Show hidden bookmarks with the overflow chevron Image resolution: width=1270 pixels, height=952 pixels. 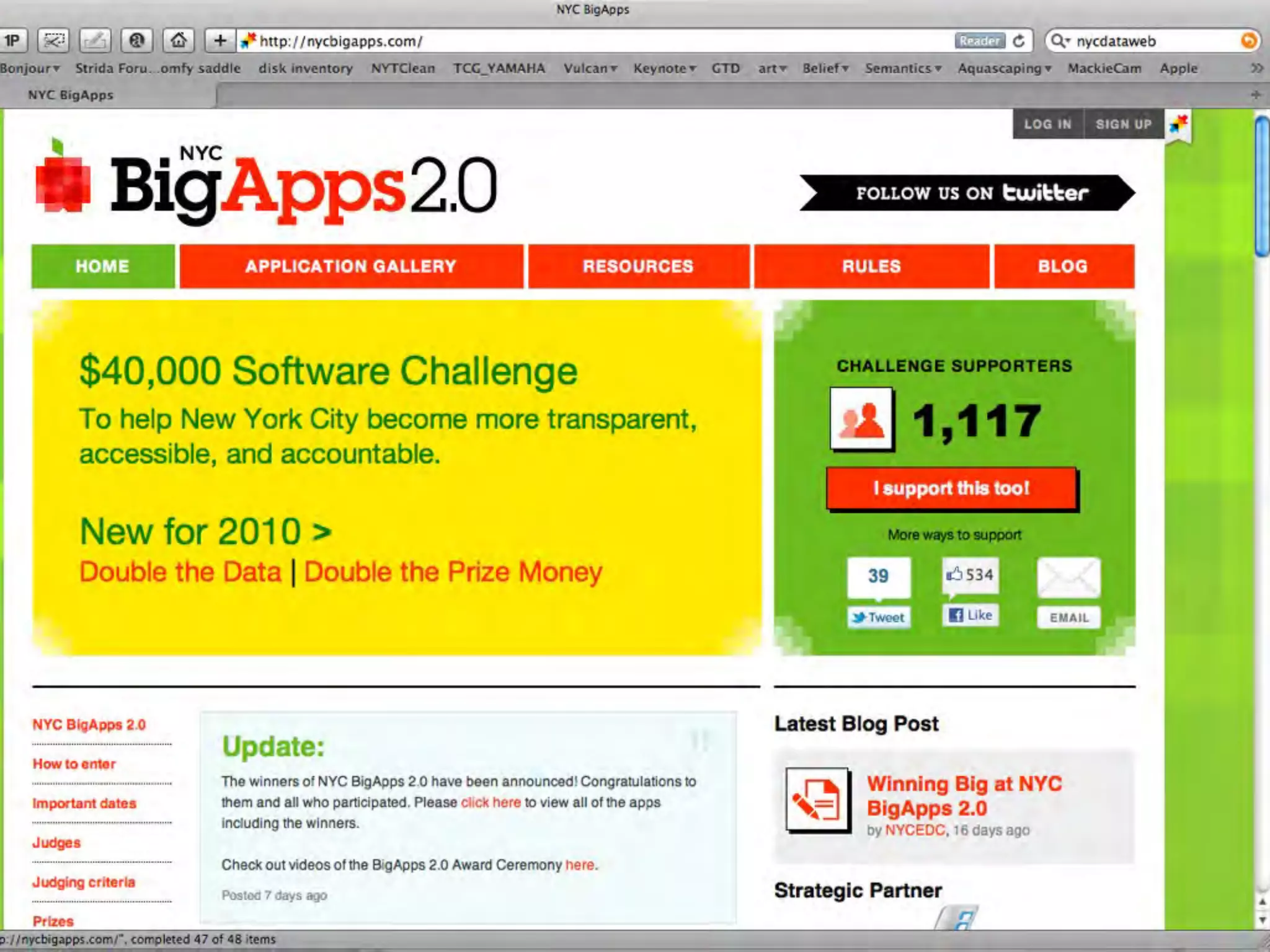click(1256, 68)
